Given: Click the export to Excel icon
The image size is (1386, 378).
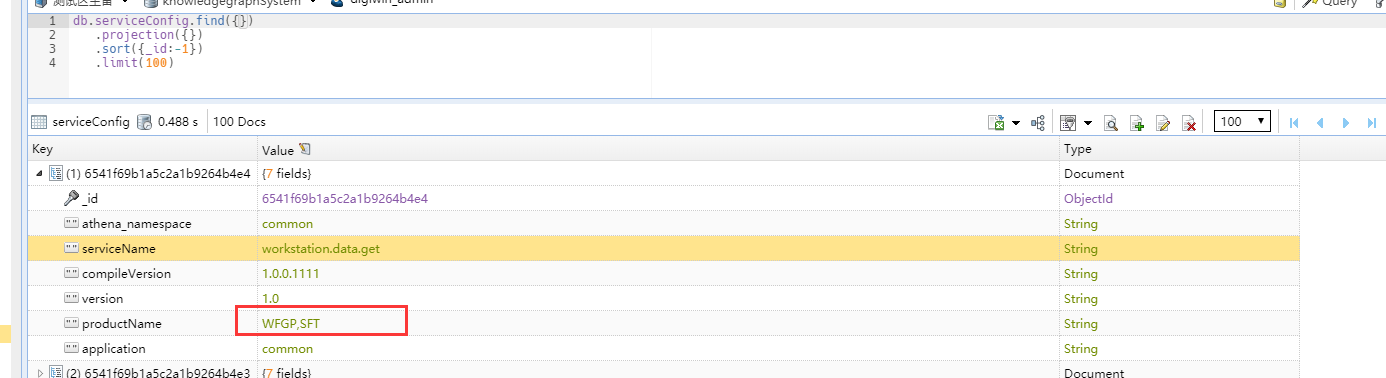Looking at the screenshot, I should (x=996, y=122).
